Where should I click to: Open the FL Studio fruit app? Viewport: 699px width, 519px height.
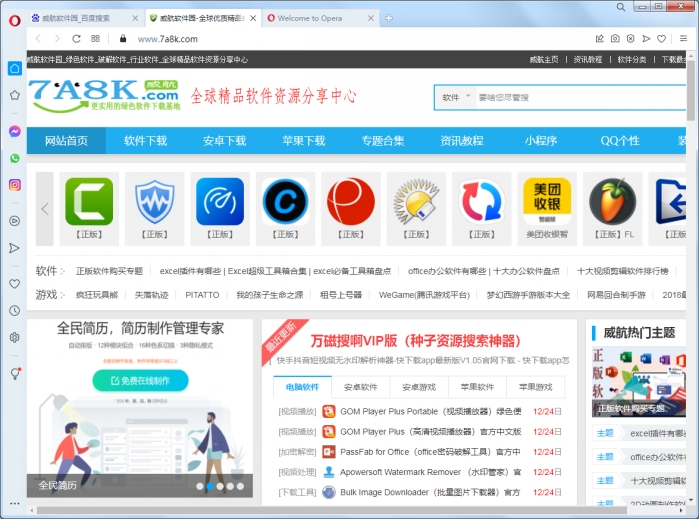[613, 209]
